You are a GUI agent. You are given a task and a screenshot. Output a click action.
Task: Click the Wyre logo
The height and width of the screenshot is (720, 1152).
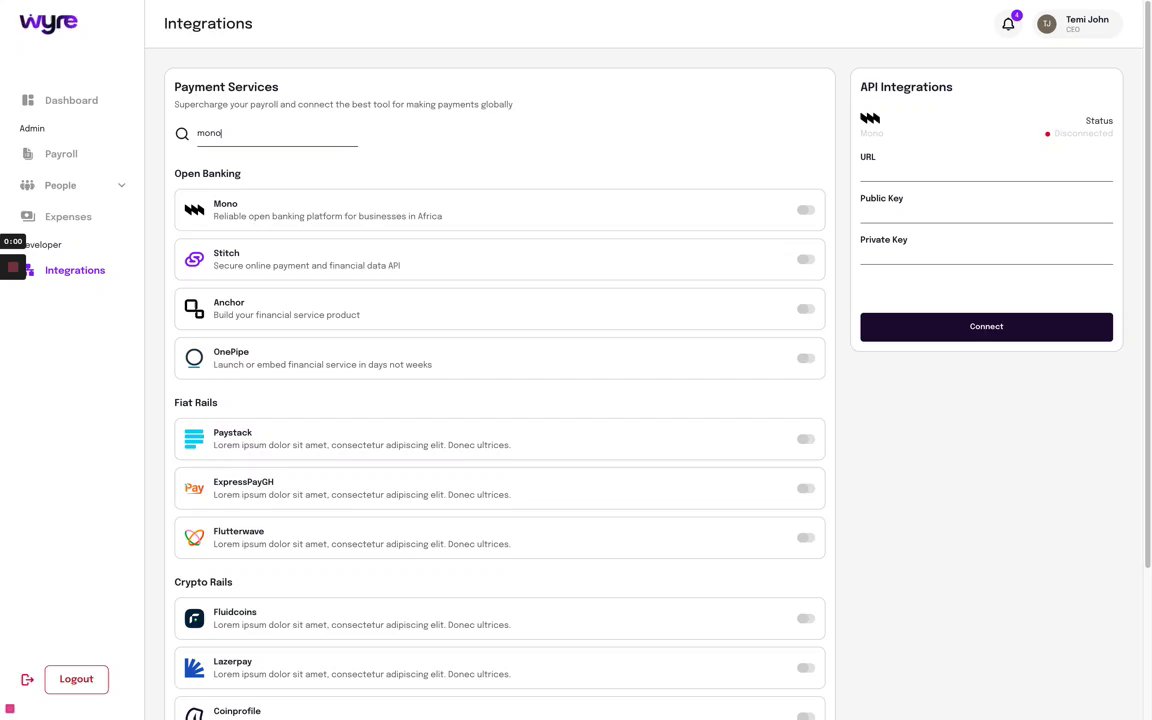click(48, 23)
